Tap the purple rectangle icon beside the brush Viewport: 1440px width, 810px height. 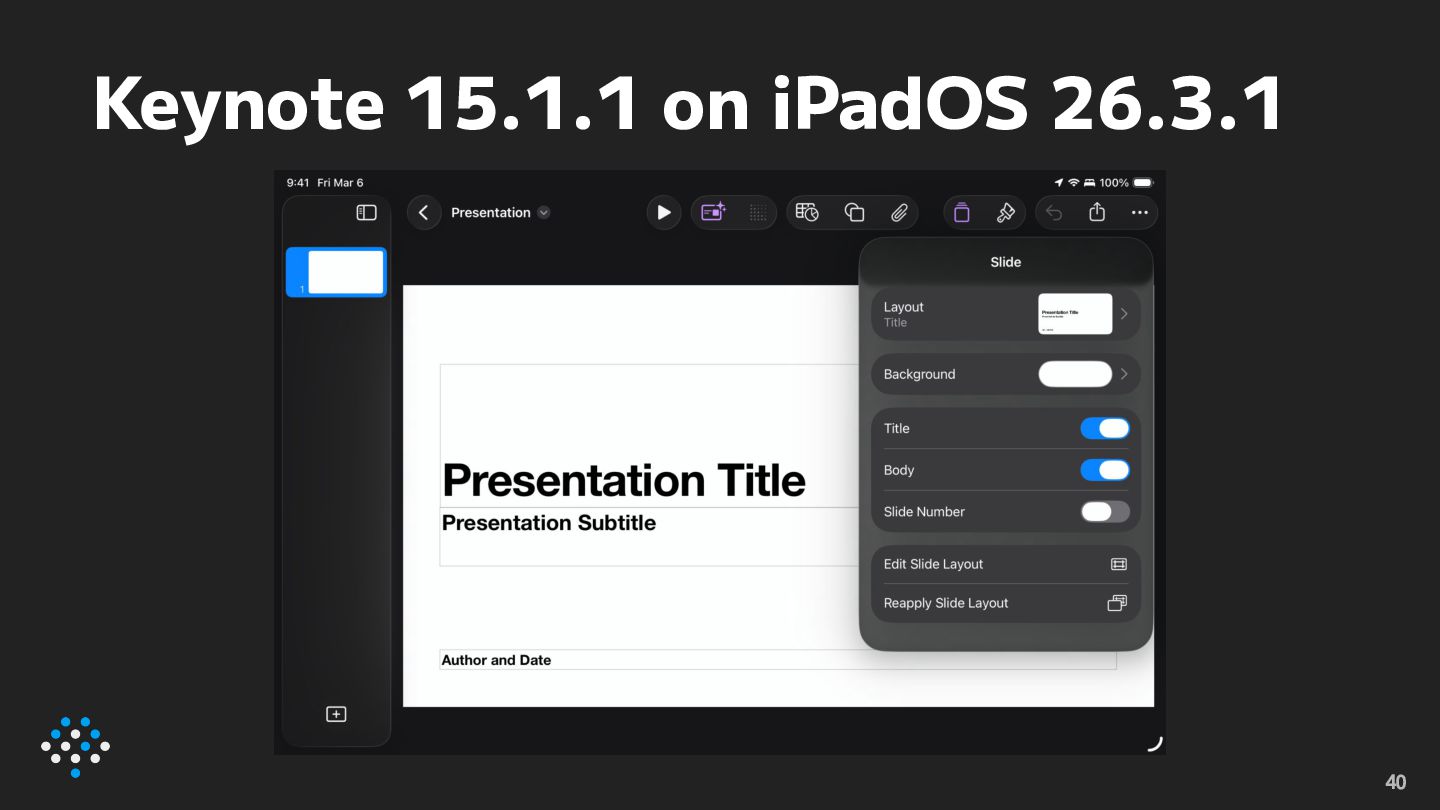click(x=962, y=213)
